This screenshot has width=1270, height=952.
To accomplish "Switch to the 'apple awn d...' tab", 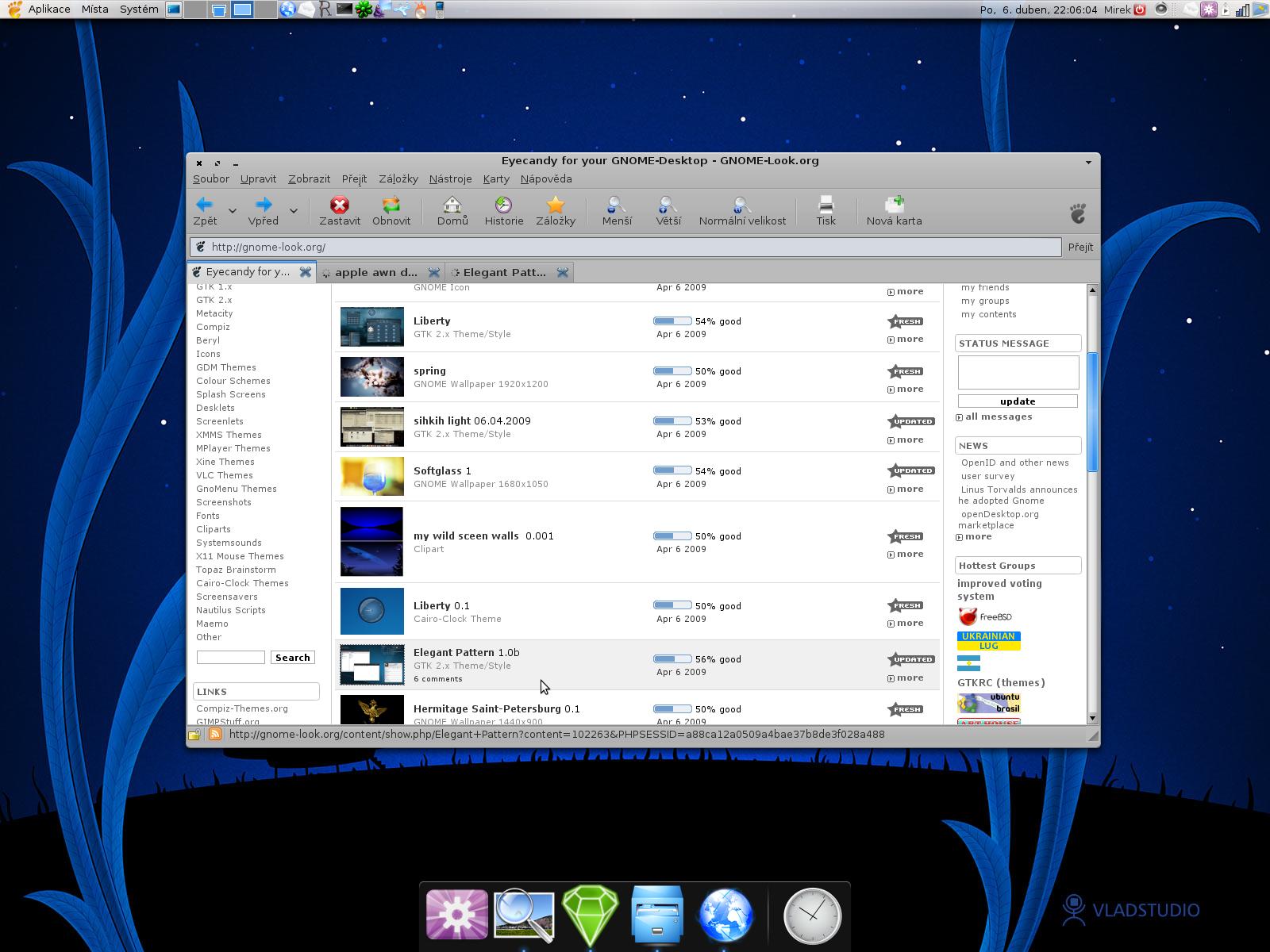I will click(375, 272).
